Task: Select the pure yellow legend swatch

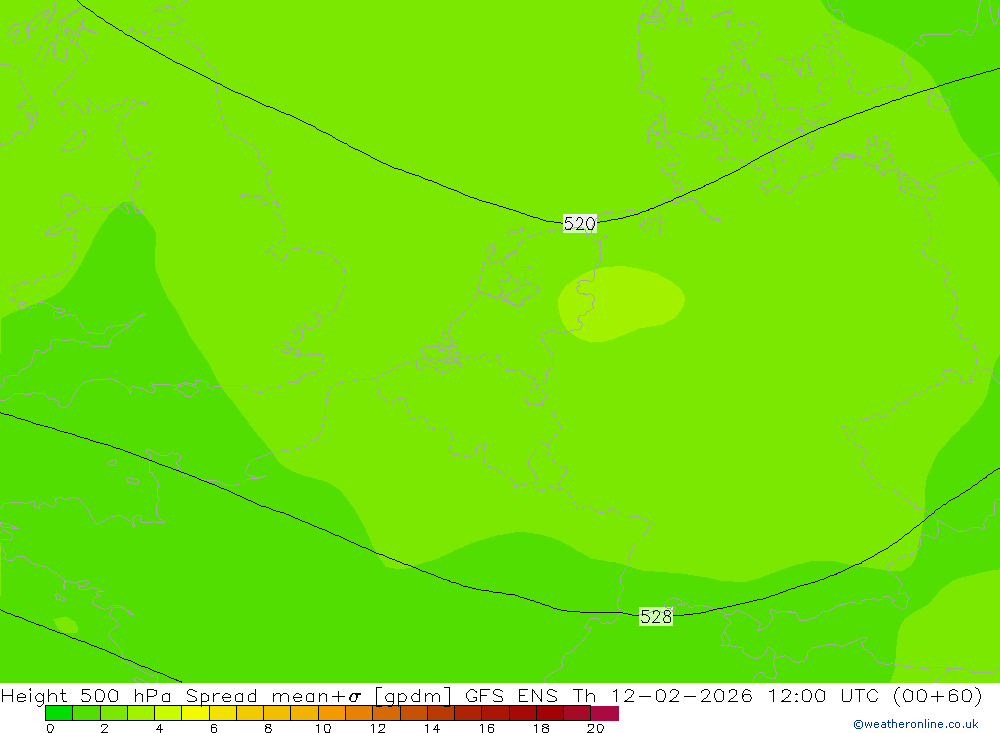Action: click(195, 713)
